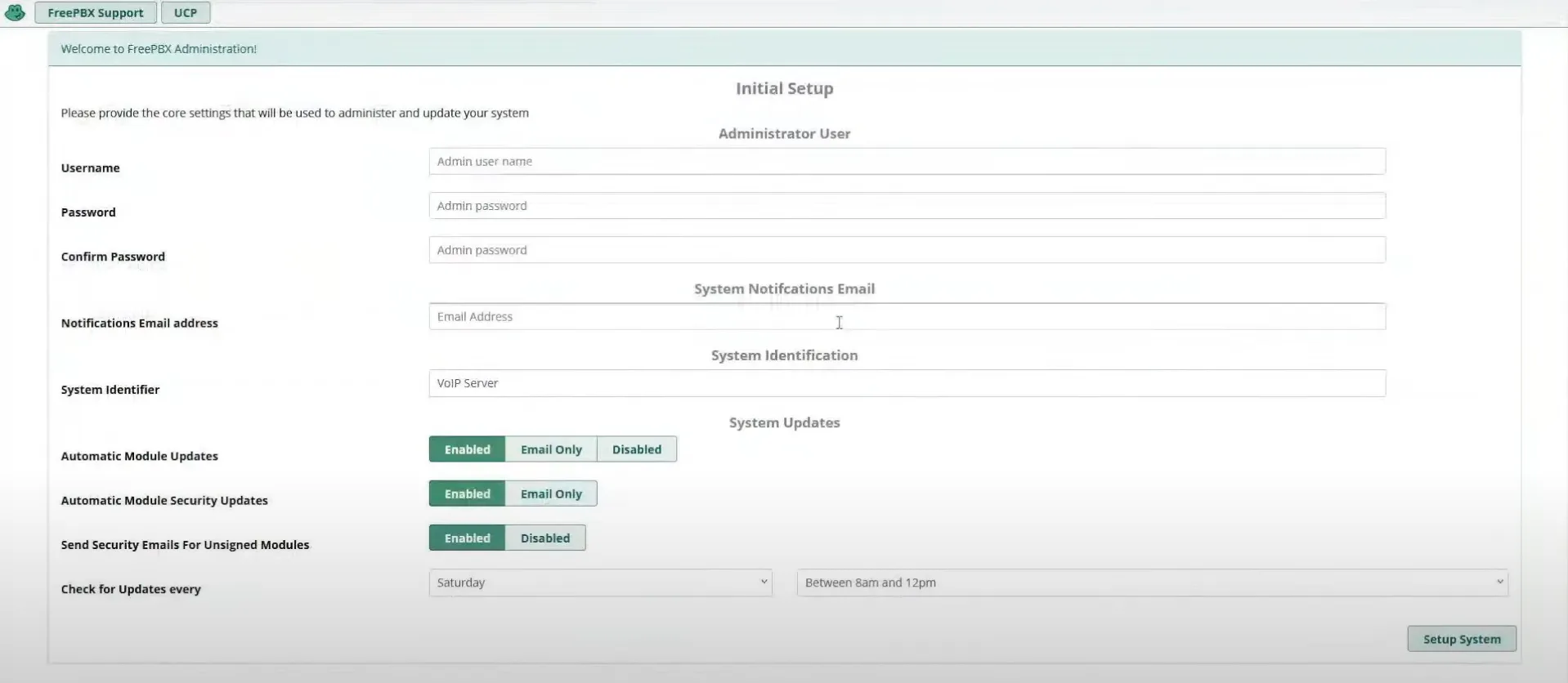Click the System Identifier VoIP Server field
1568x683 pixels.
(907, 383)
